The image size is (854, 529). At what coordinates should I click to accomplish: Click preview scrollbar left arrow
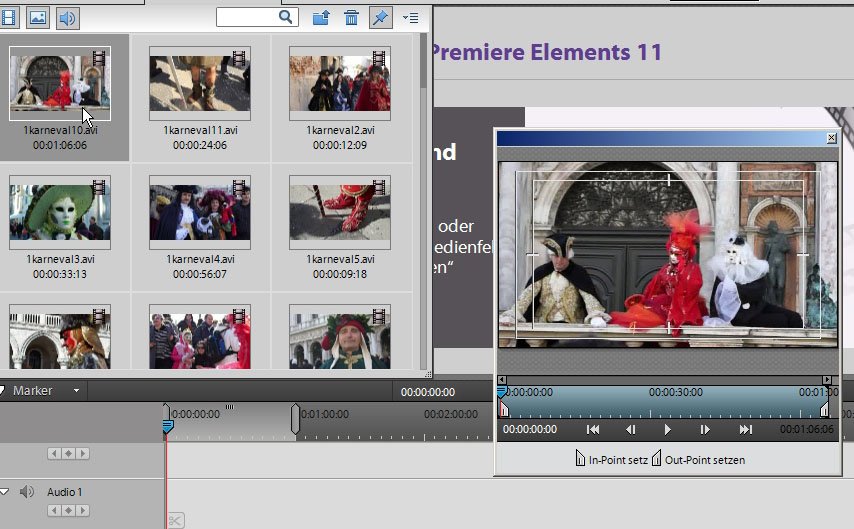coord(502,379)
